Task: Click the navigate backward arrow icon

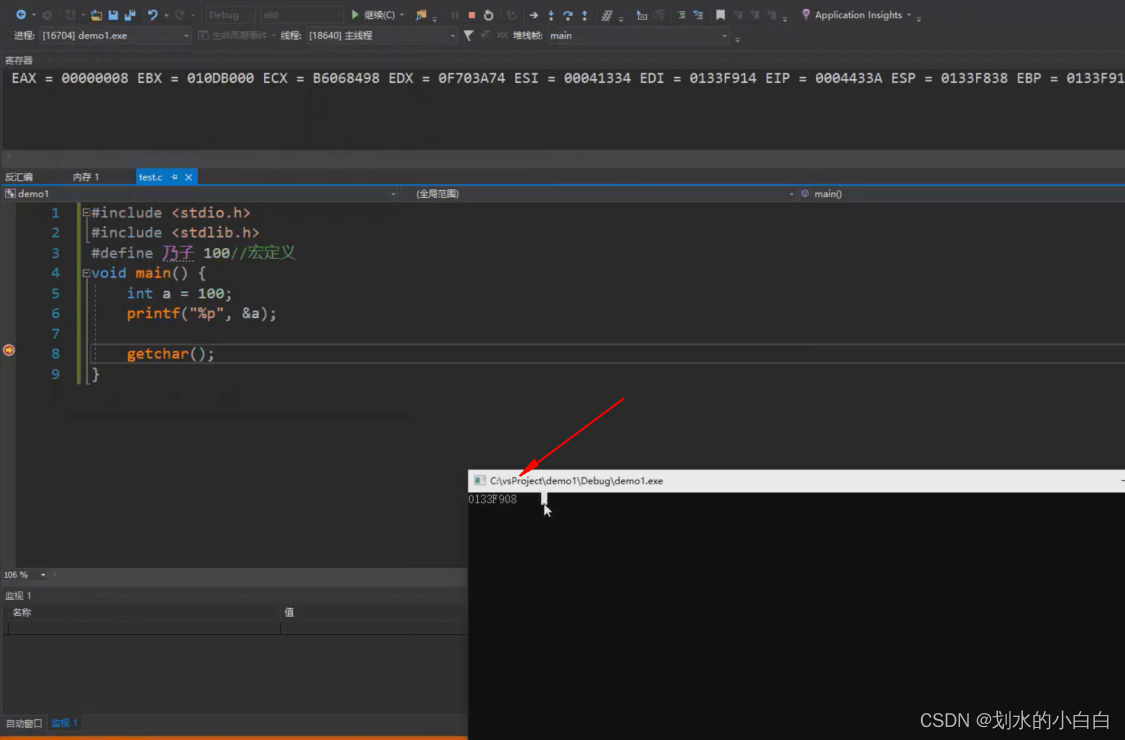Action: [21, 14]
